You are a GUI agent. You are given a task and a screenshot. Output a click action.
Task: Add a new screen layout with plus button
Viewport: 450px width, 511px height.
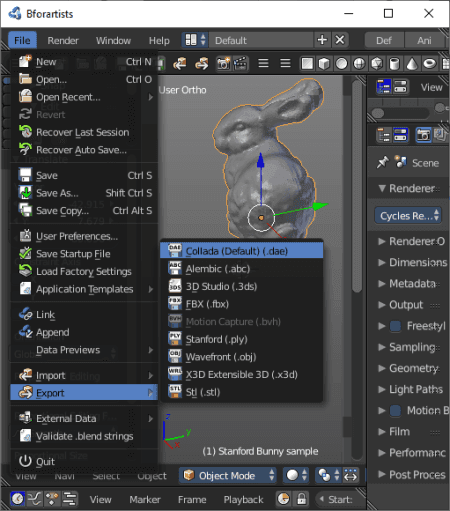[322, 40]
